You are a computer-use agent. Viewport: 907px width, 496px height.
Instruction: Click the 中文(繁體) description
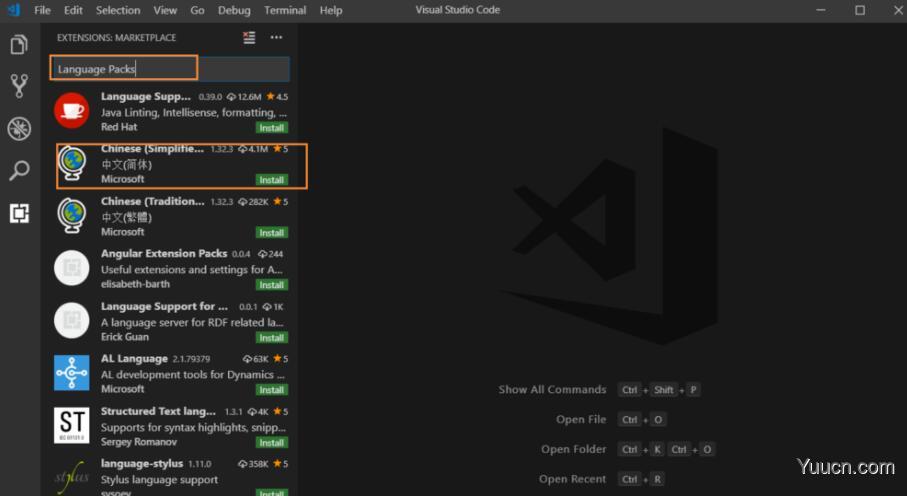[x=127, y=218]
